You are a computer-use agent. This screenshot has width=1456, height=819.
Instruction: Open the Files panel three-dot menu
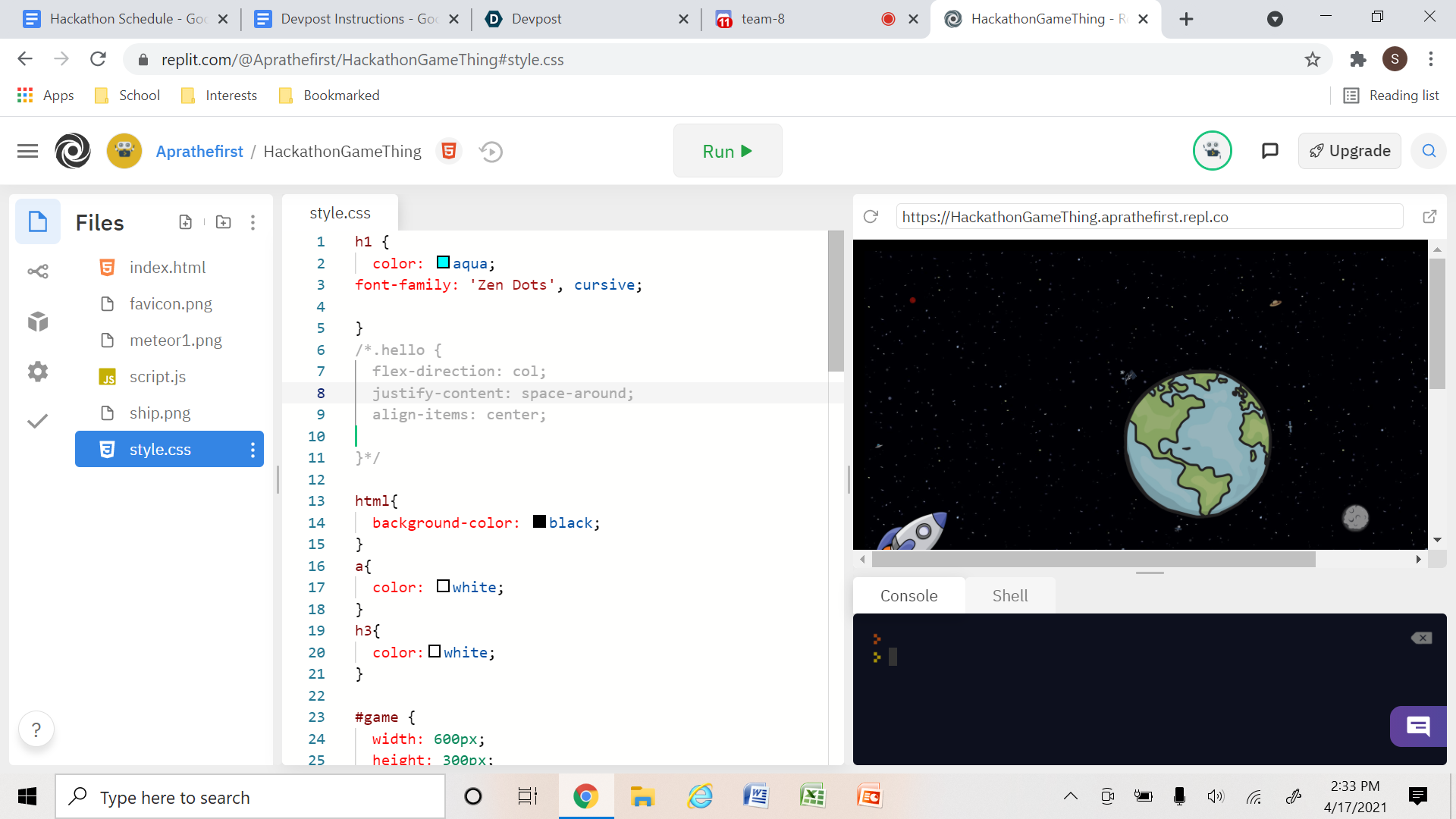(x=253, y=222)
